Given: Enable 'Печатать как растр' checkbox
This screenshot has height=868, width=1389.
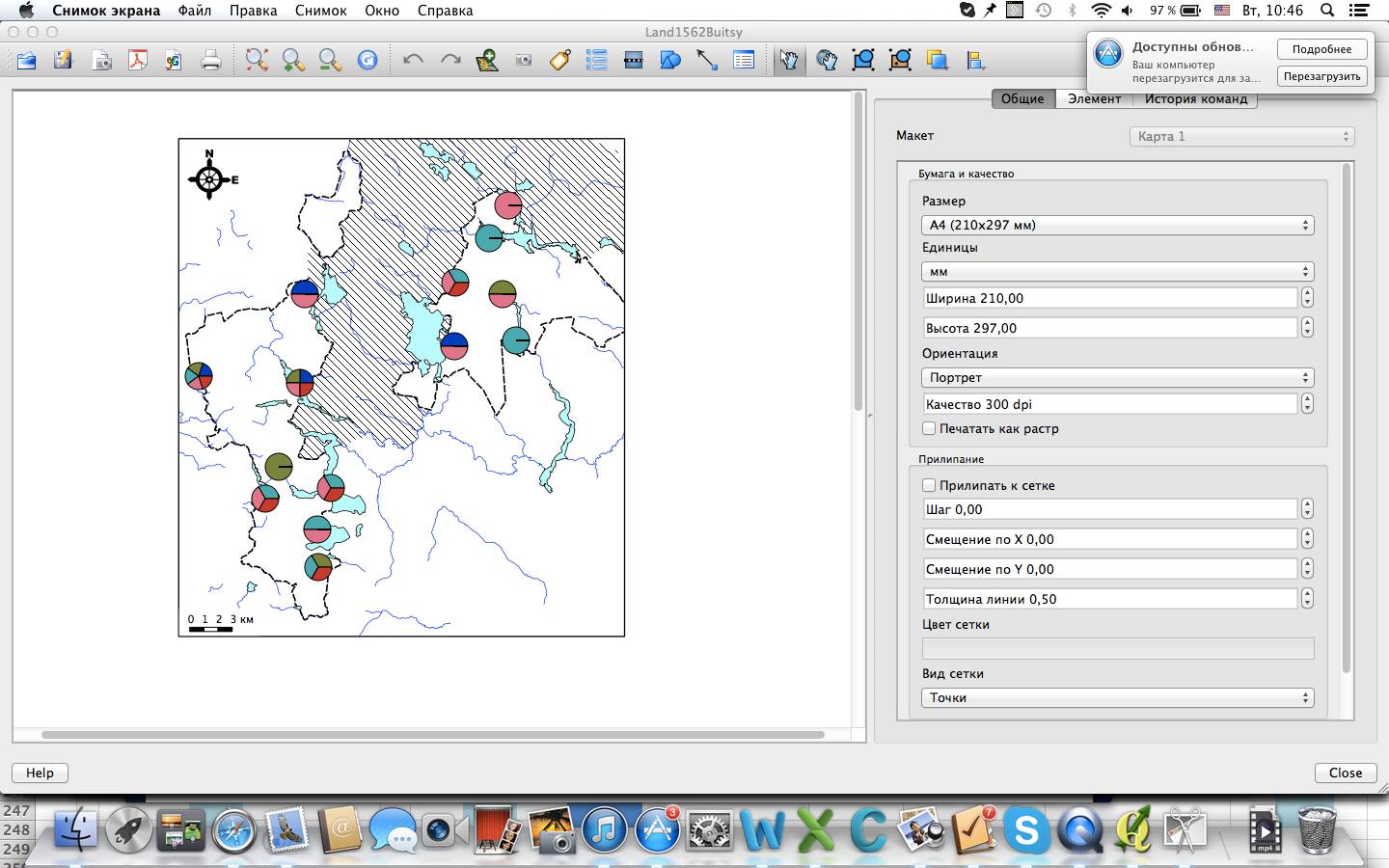Looking at the screenshot, I should (929, 428).
